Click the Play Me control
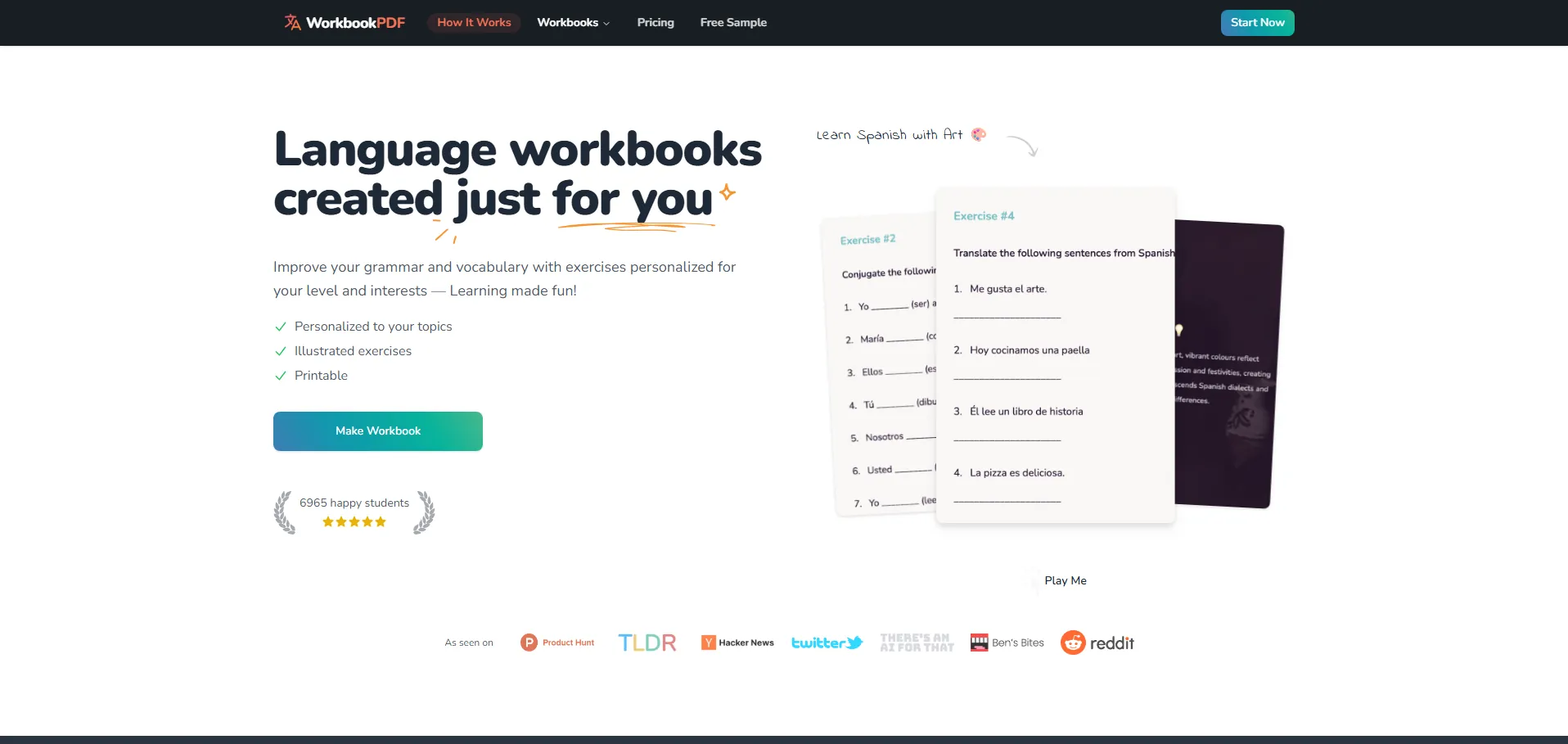The width and height of the screenshot is (1568, 744). click(1065, 580)
